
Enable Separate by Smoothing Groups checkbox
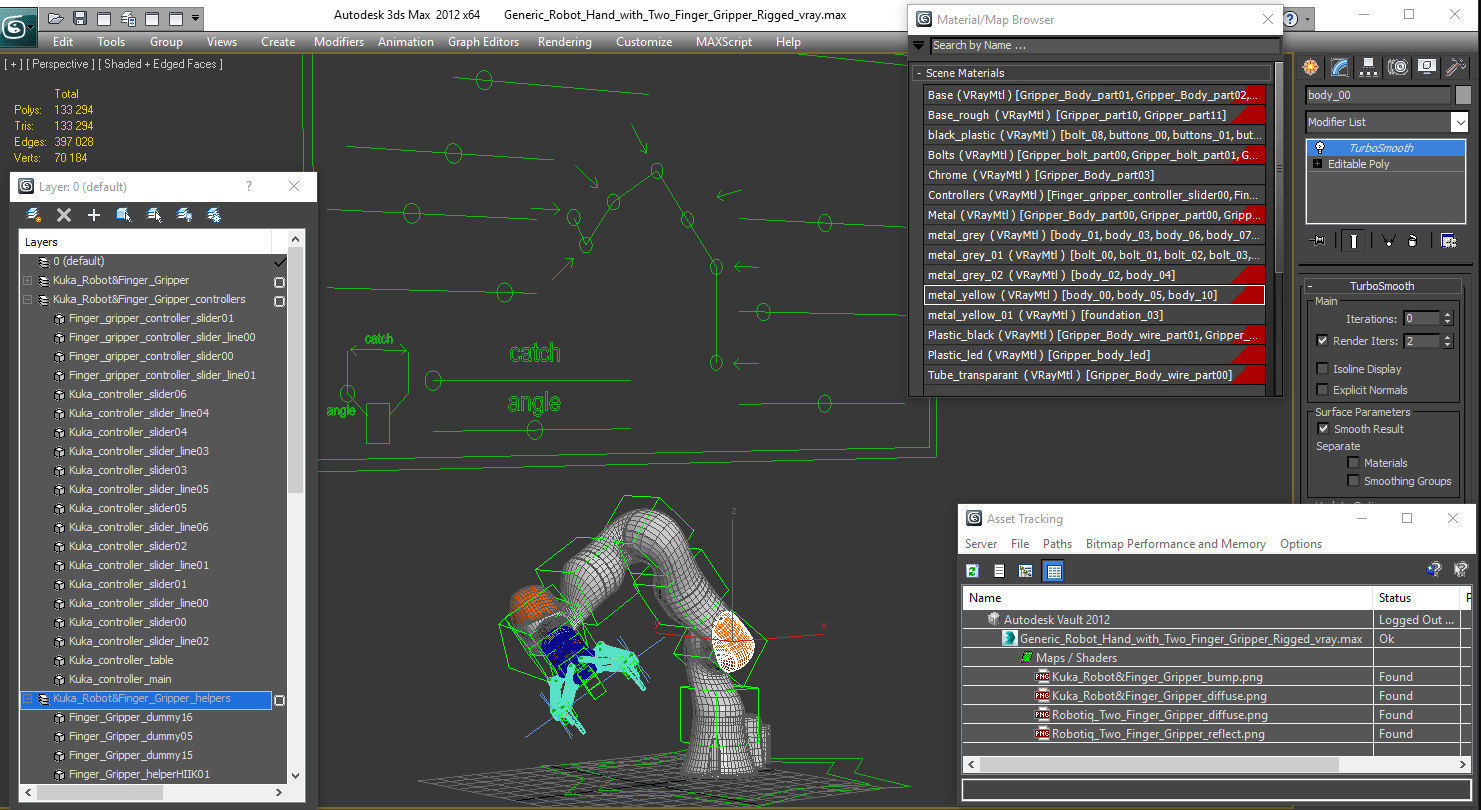click(x=1353, y=481)
